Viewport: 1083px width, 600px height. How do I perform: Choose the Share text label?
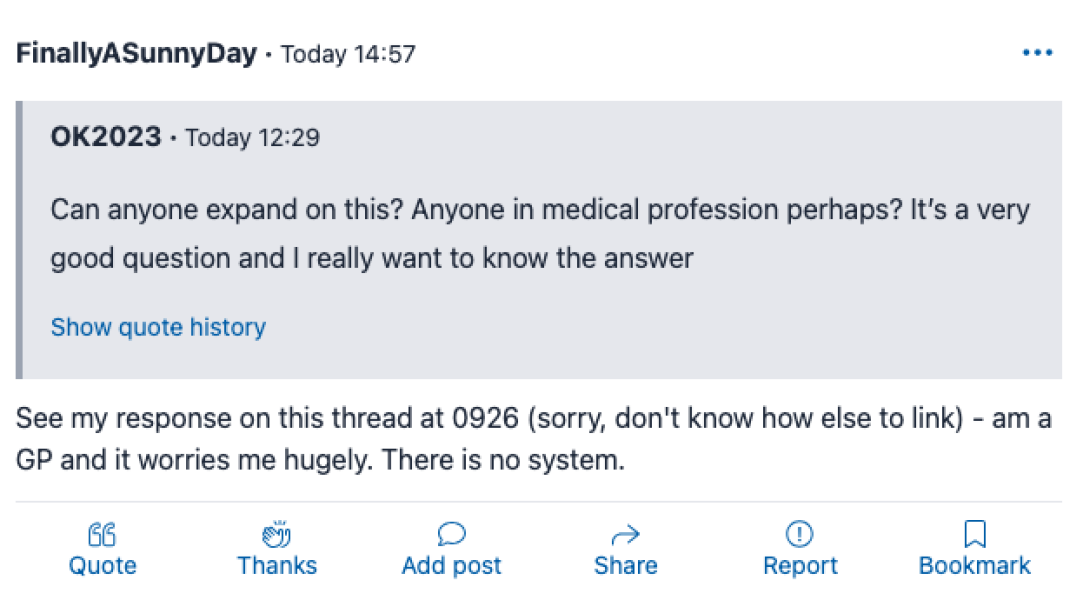click(x=625, y=566)
